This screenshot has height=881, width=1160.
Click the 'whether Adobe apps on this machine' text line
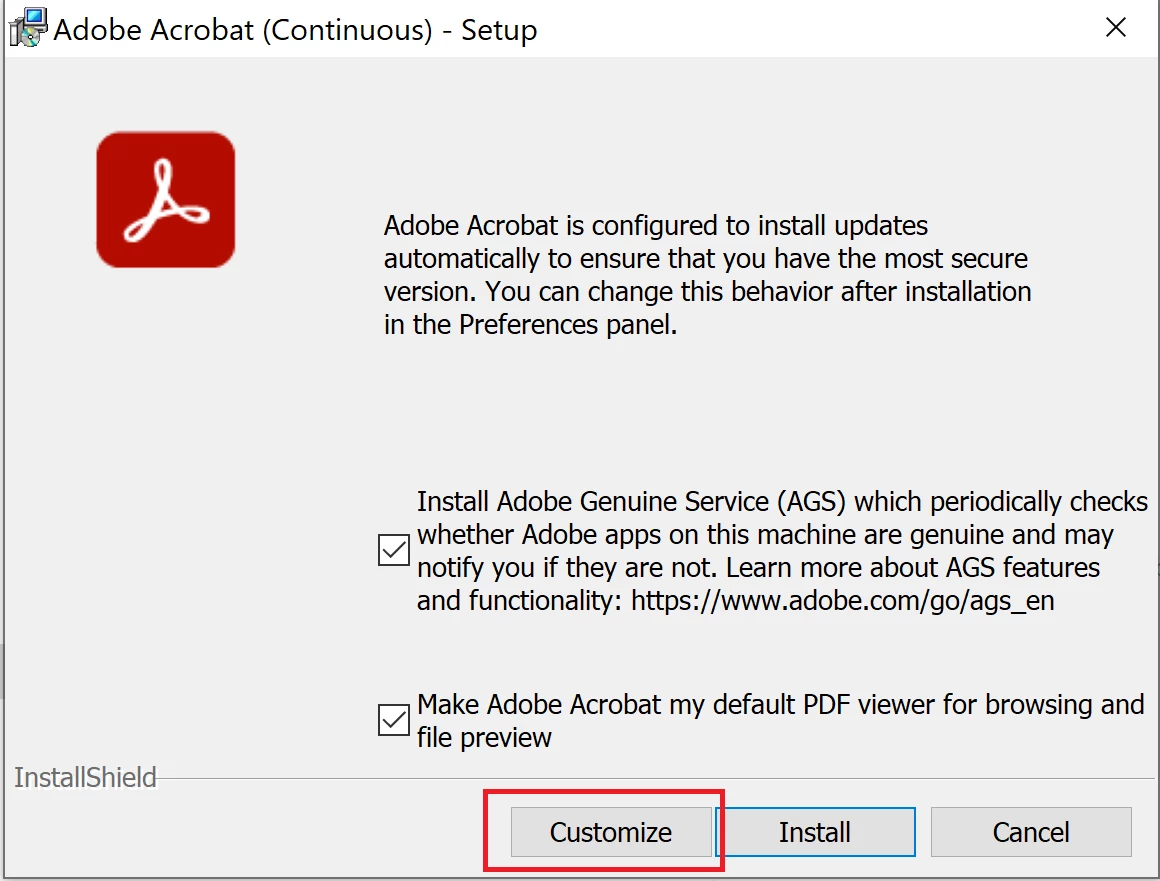pyautogui.click(x=765, y=535)
